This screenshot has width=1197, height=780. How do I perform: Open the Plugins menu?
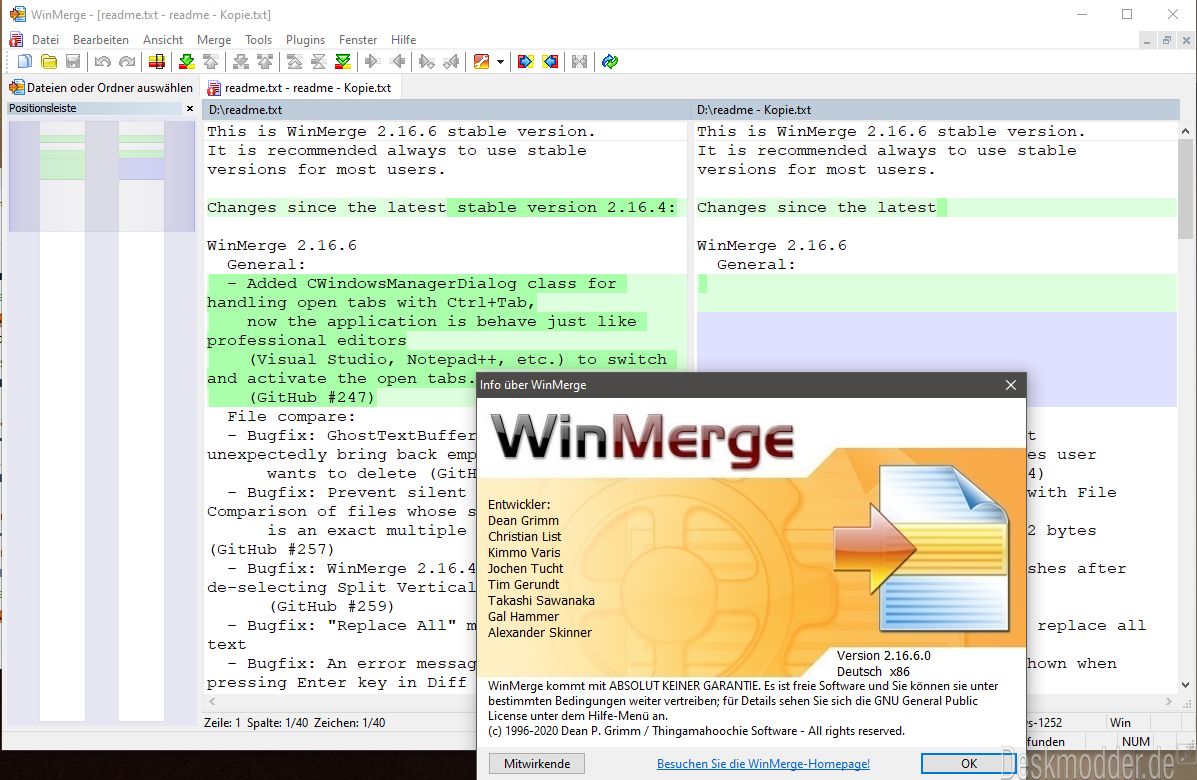(305, 40)
